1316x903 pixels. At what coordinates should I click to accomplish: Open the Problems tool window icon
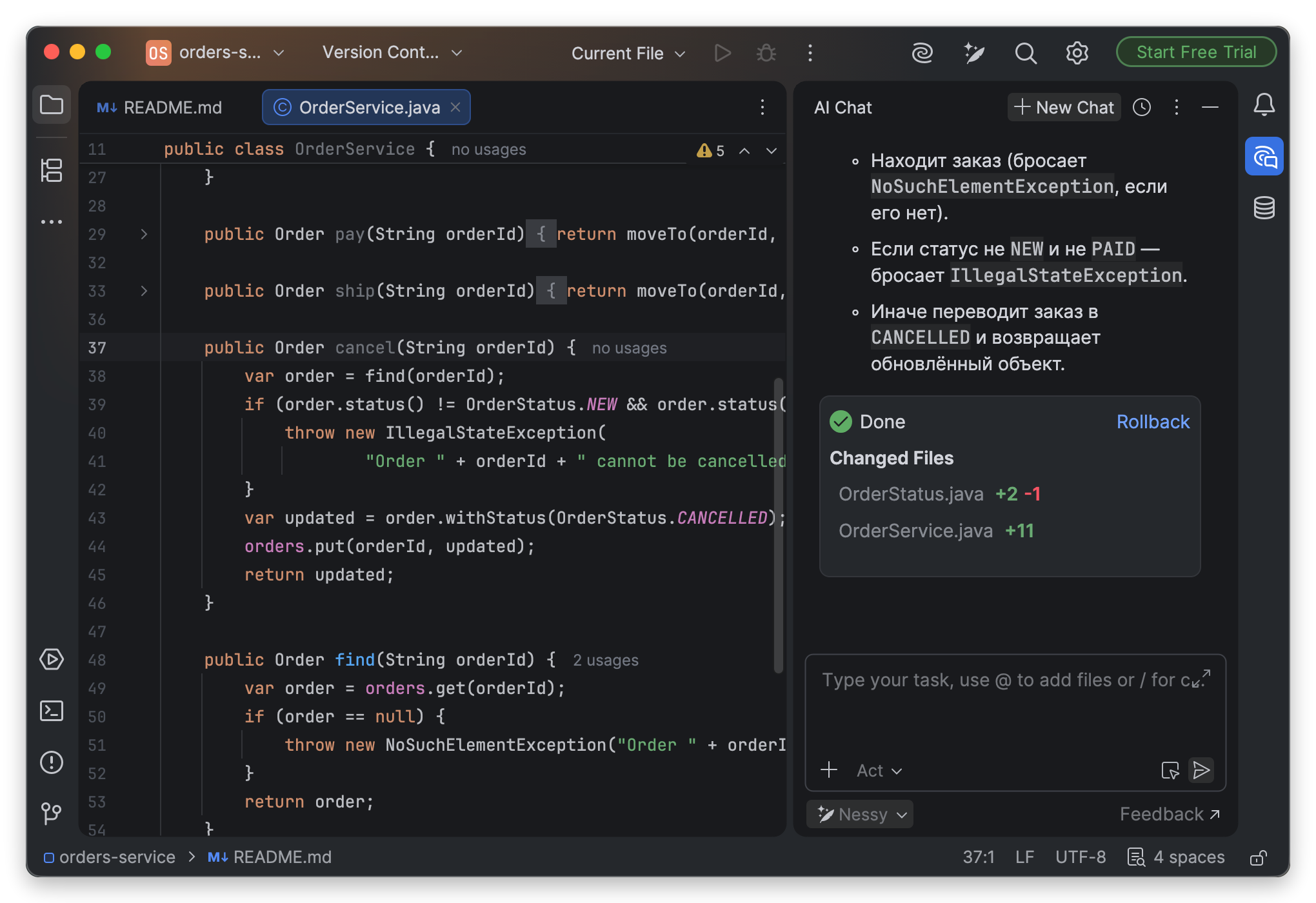pyautogui.click(x=52, y=762)
